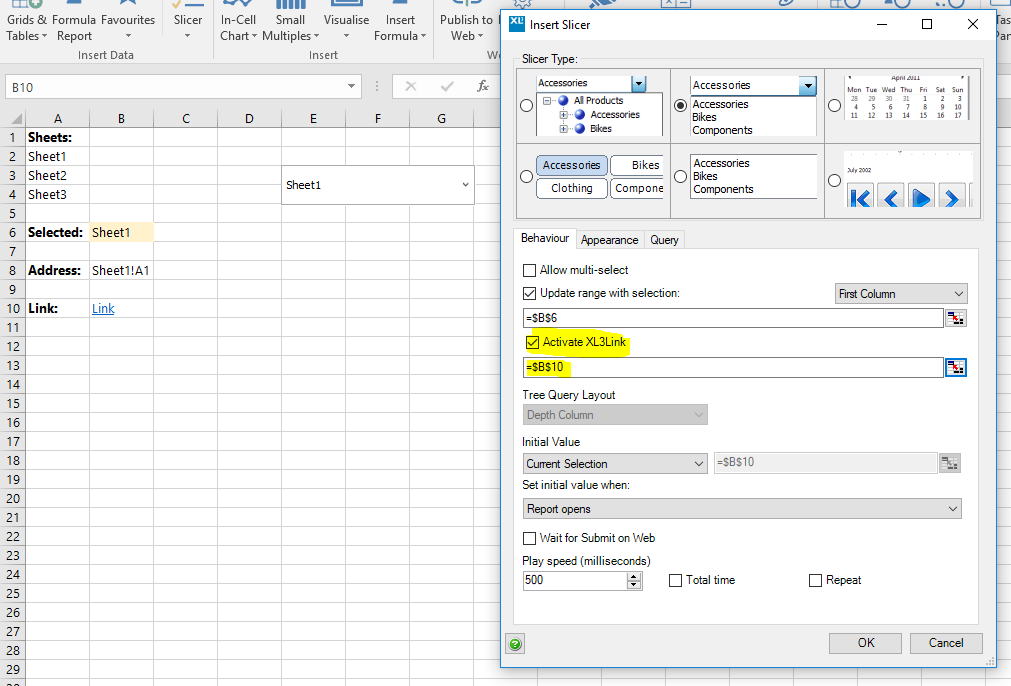Open the First Column dropdown
This screenshot has width=1011, height=686.
click(901, 294)
